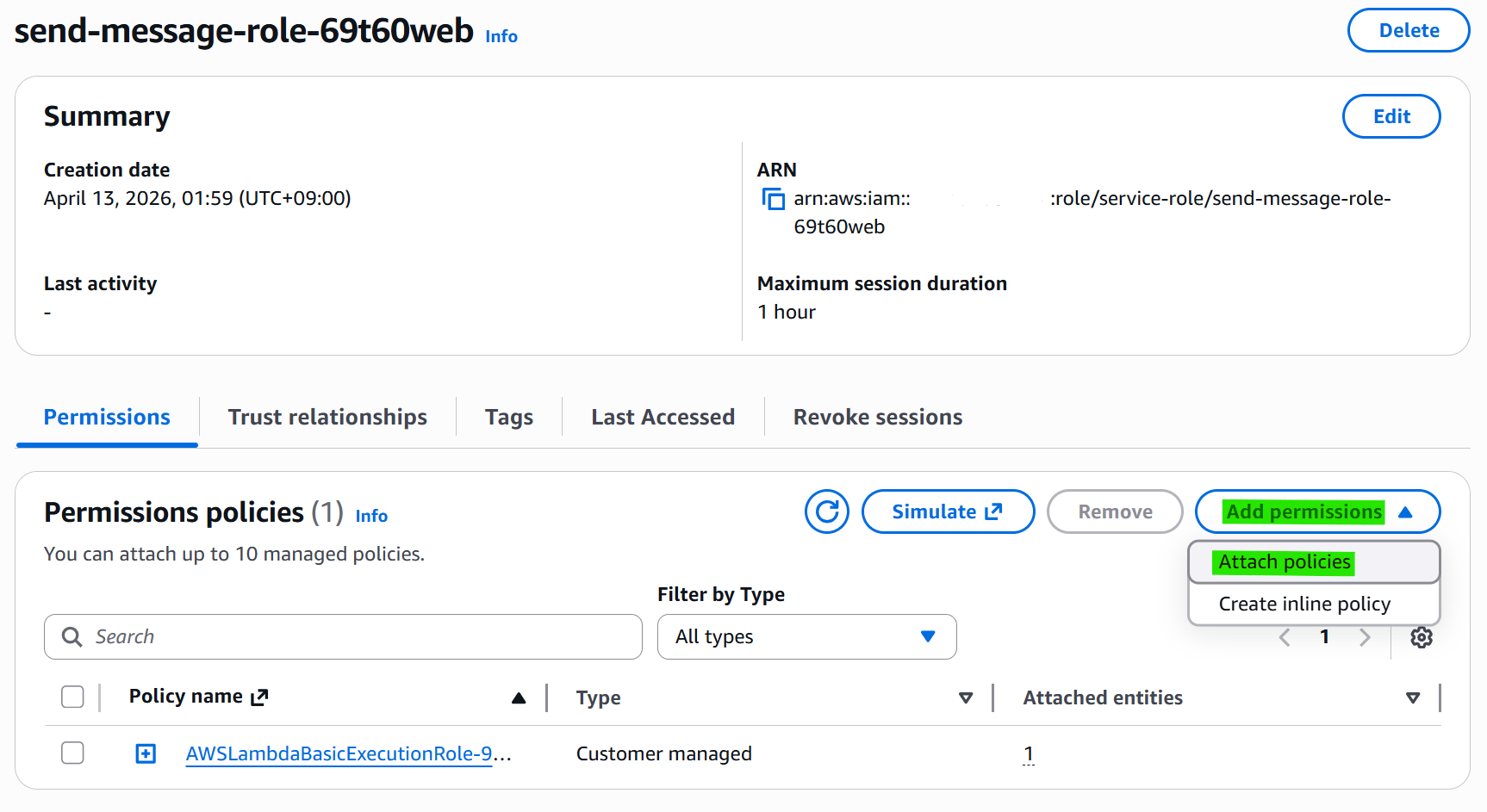Switch to the Permissions tab
Viewport: 1487px width, 812px height.
click(107, 418)
